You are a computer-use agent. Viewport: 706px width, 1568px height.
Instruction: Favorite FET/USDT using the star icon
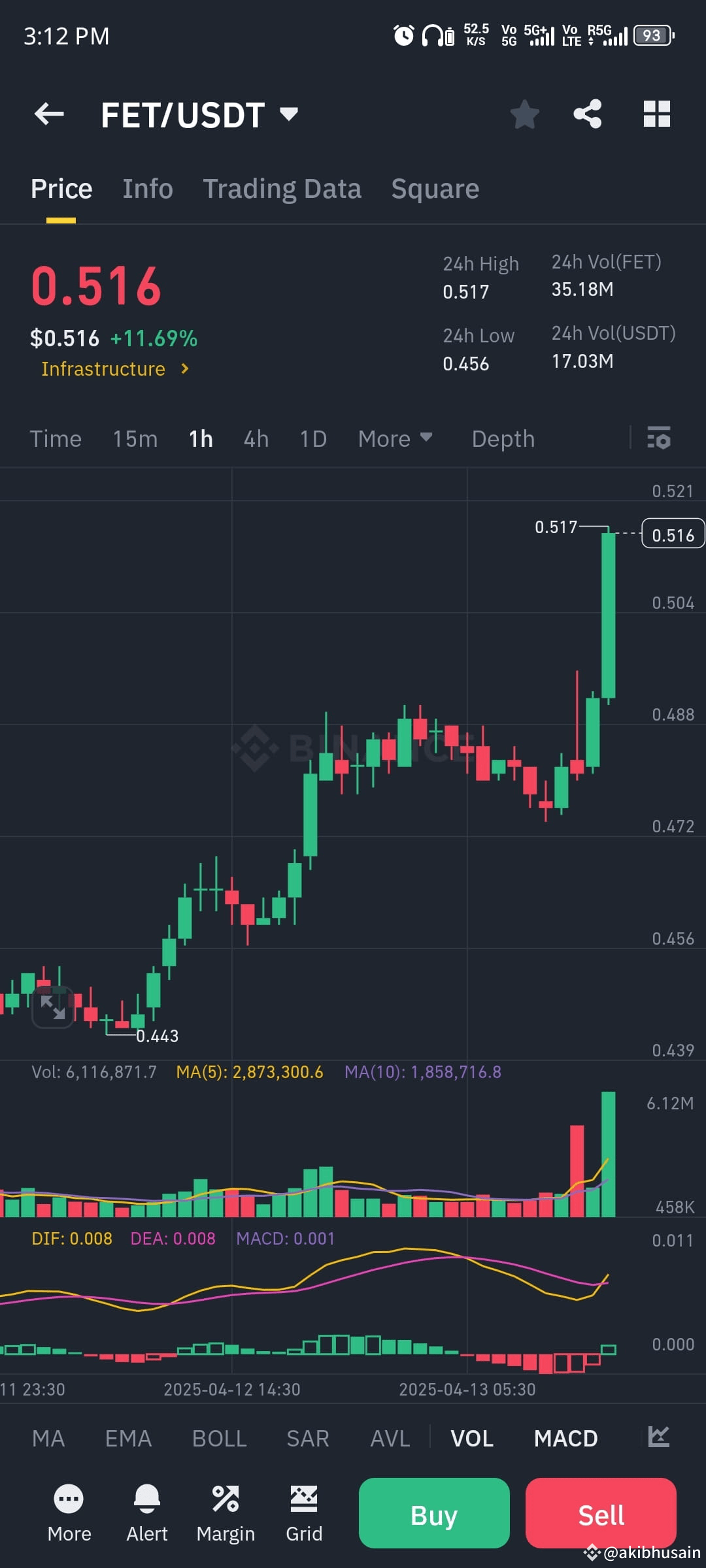tap(525, 114)
